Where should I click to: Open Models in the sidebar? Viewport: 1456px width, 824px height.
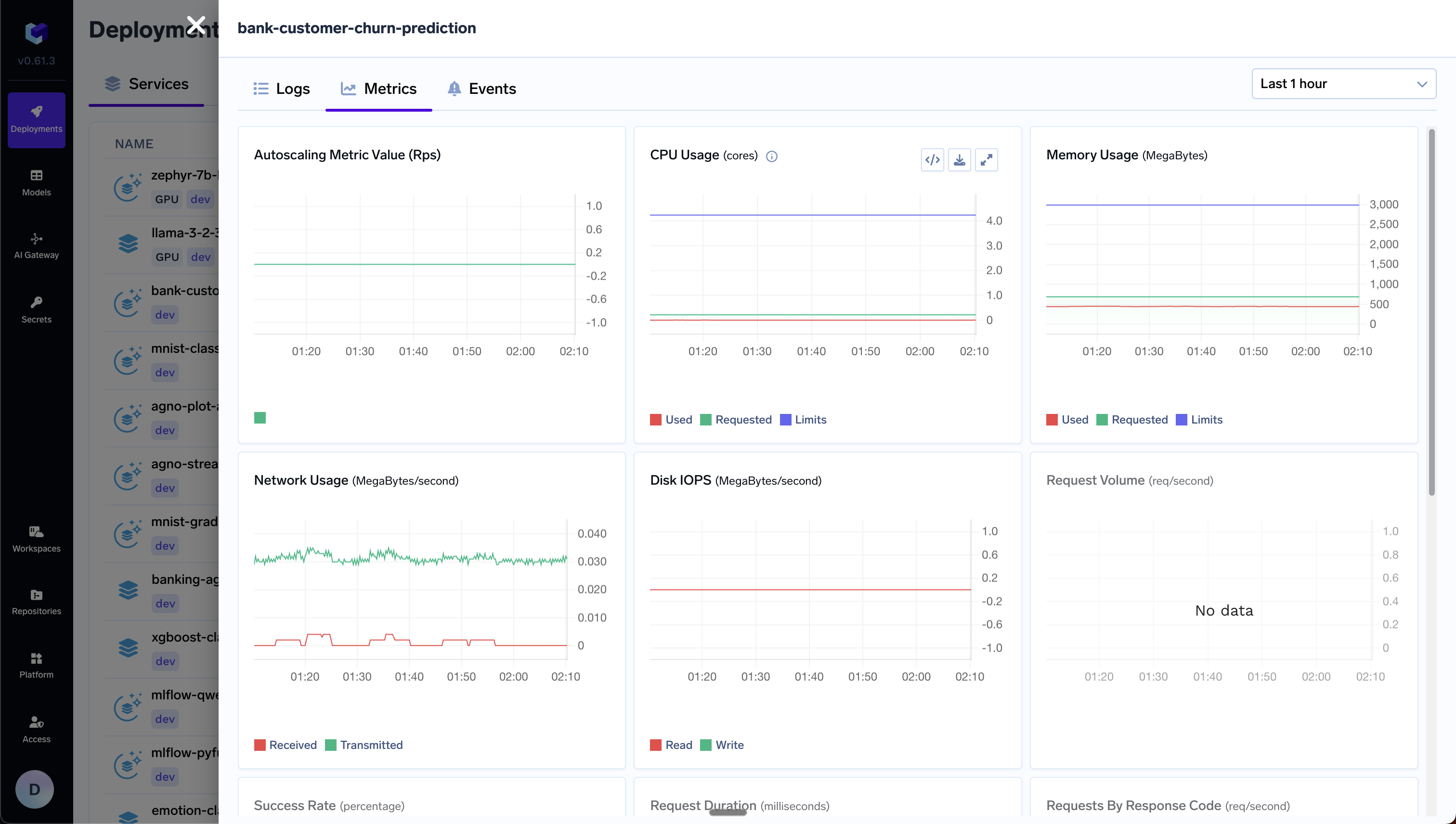36,183
